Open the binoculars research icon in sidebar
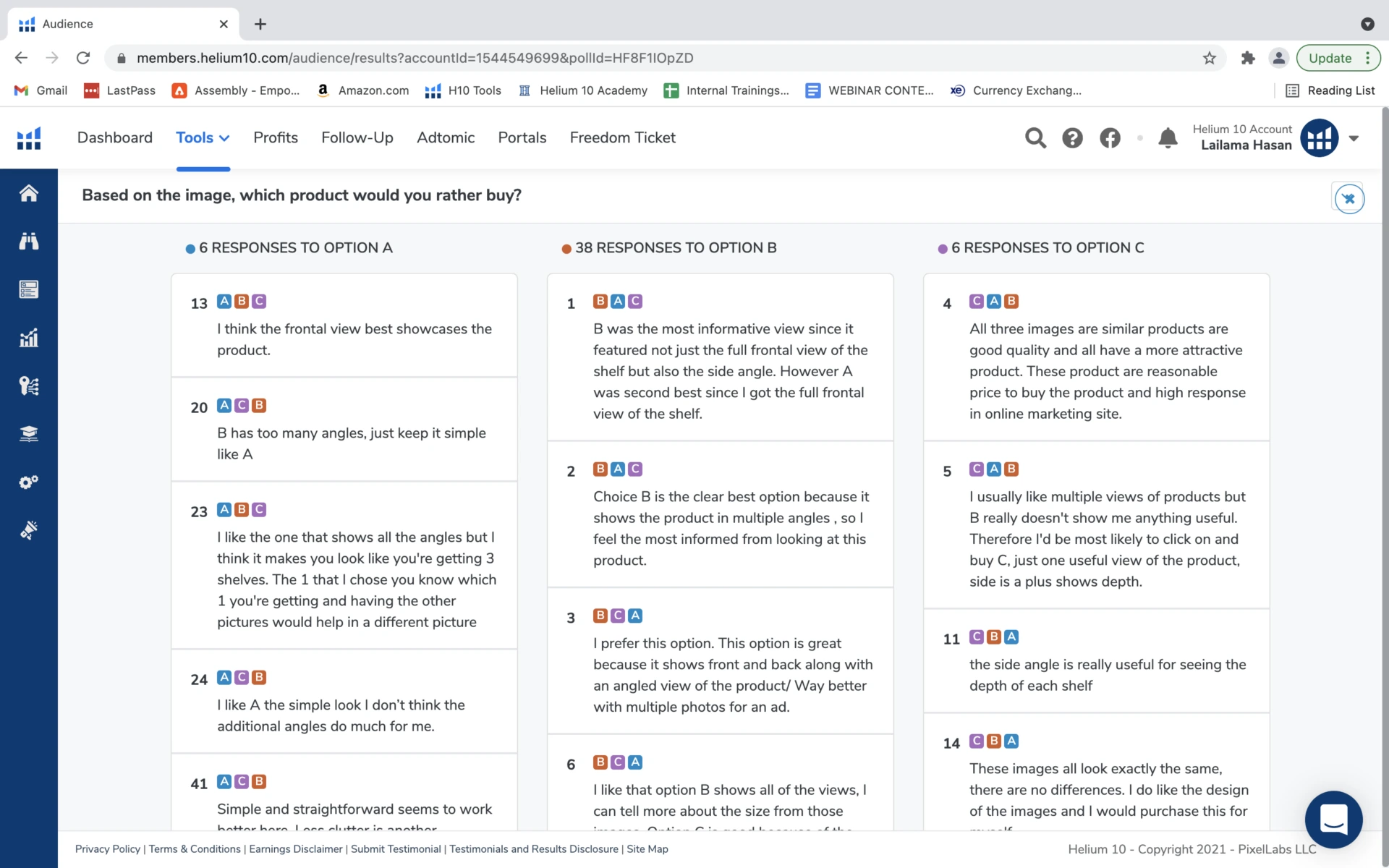The width and height of the screenshot is (1389, 868). [28, 241]
